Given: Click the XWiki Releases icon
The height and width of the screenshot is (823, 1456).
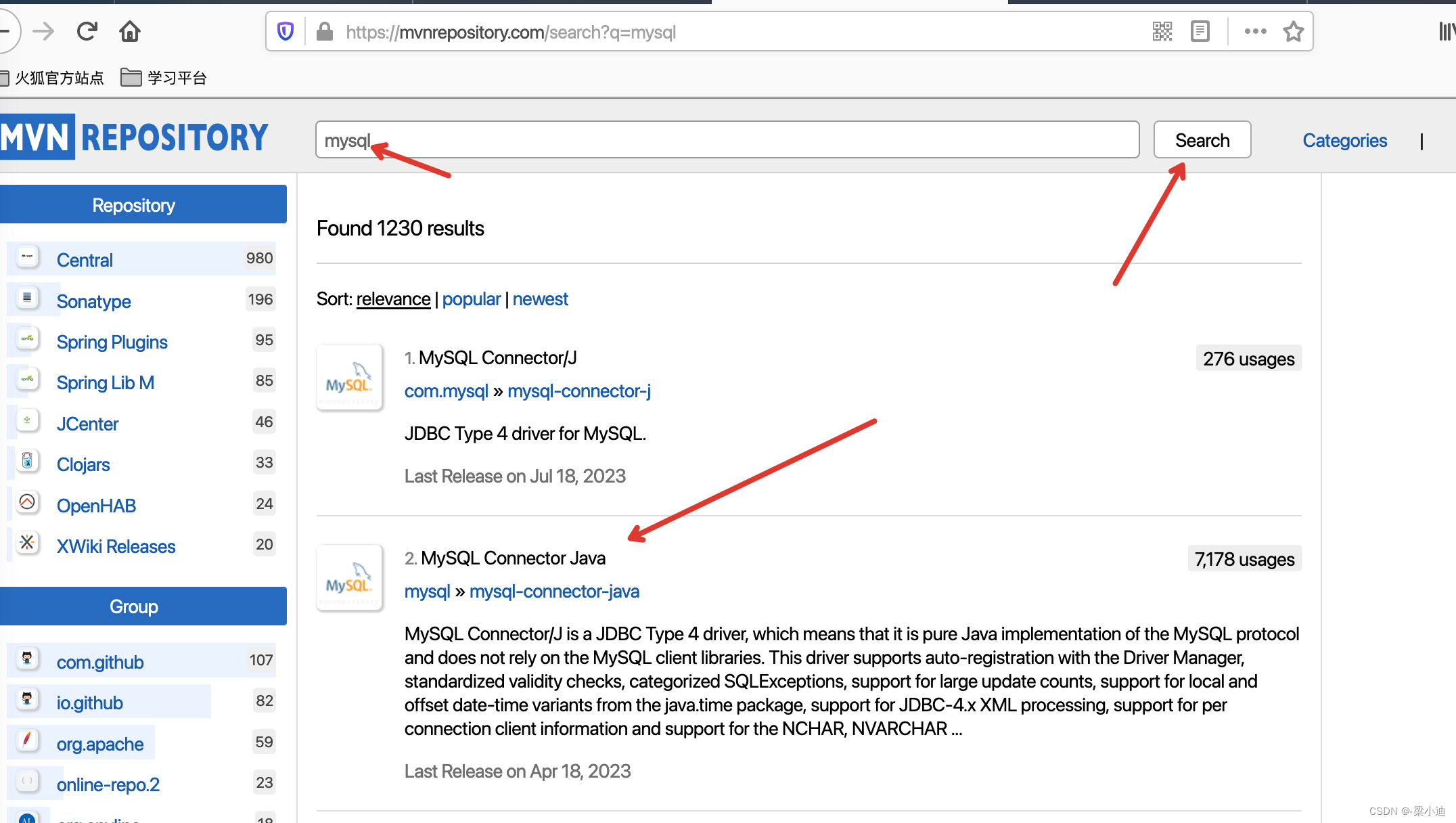Looking at the screenshot, I should (27, 543).
